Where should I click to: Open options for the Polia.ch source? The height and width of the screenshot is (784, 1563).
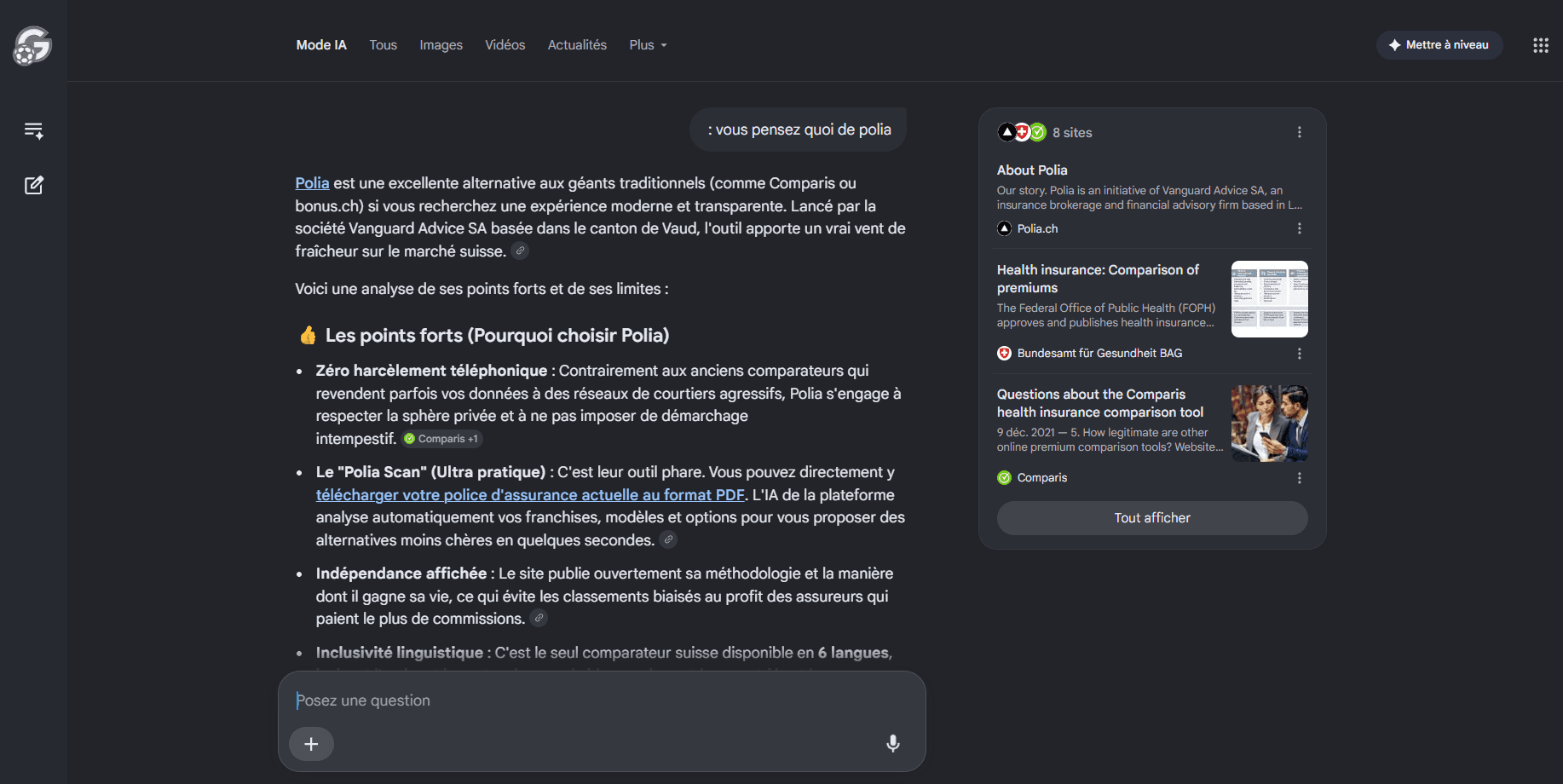click(x=1299, y=228)
